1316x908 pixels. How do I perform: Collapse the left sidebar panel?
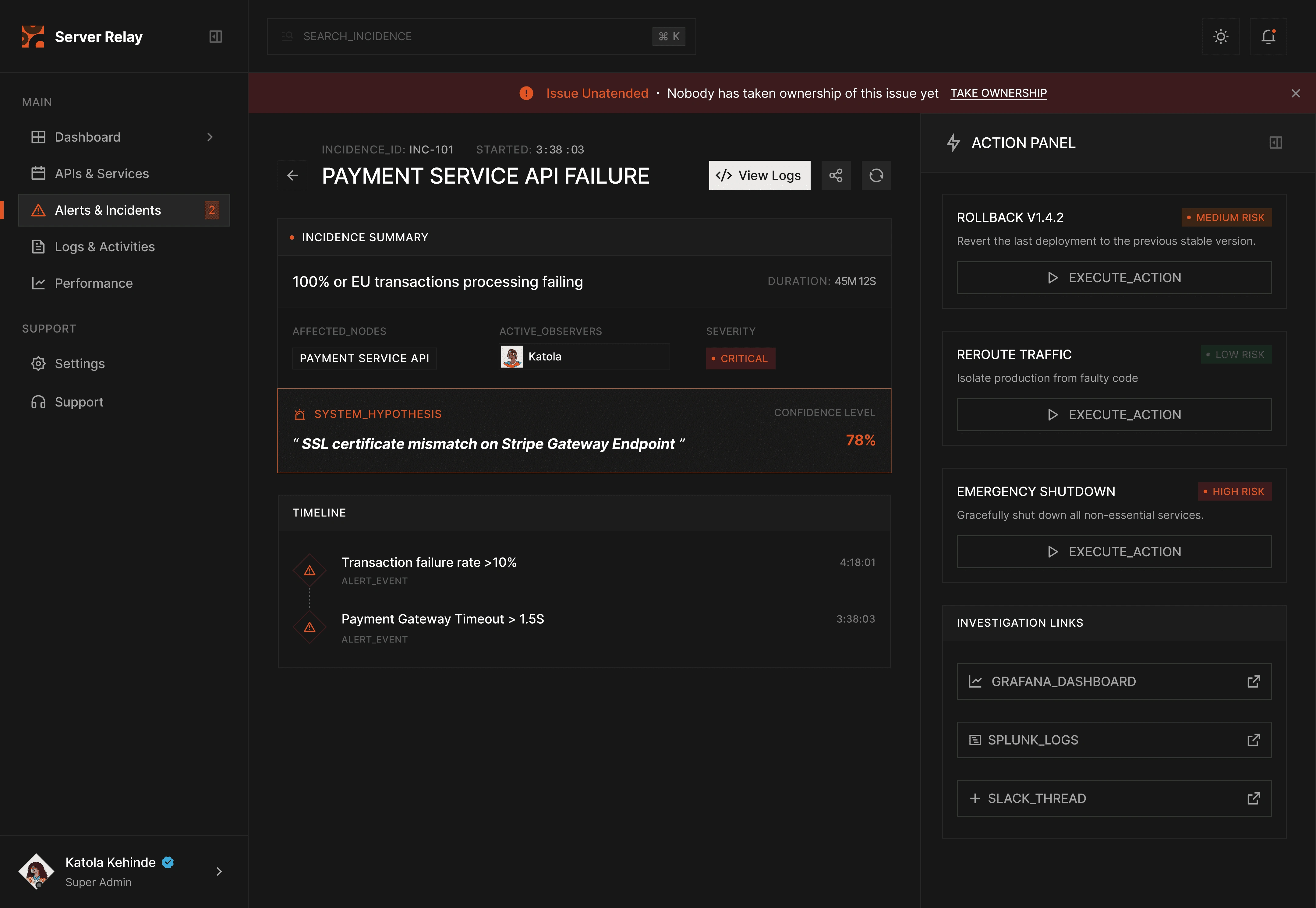pyautogui.click(x=216, y=37)
